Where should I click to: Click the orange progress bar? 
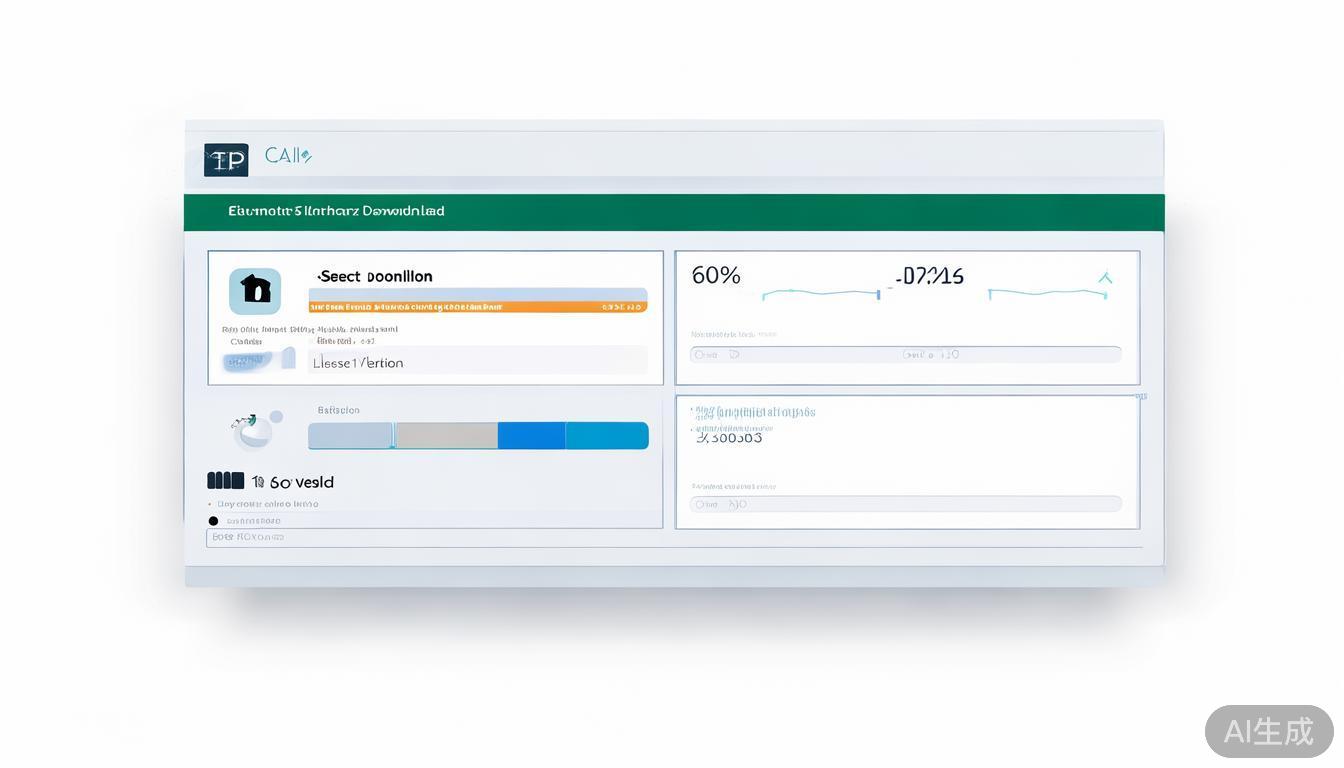(x=477, y=307)
